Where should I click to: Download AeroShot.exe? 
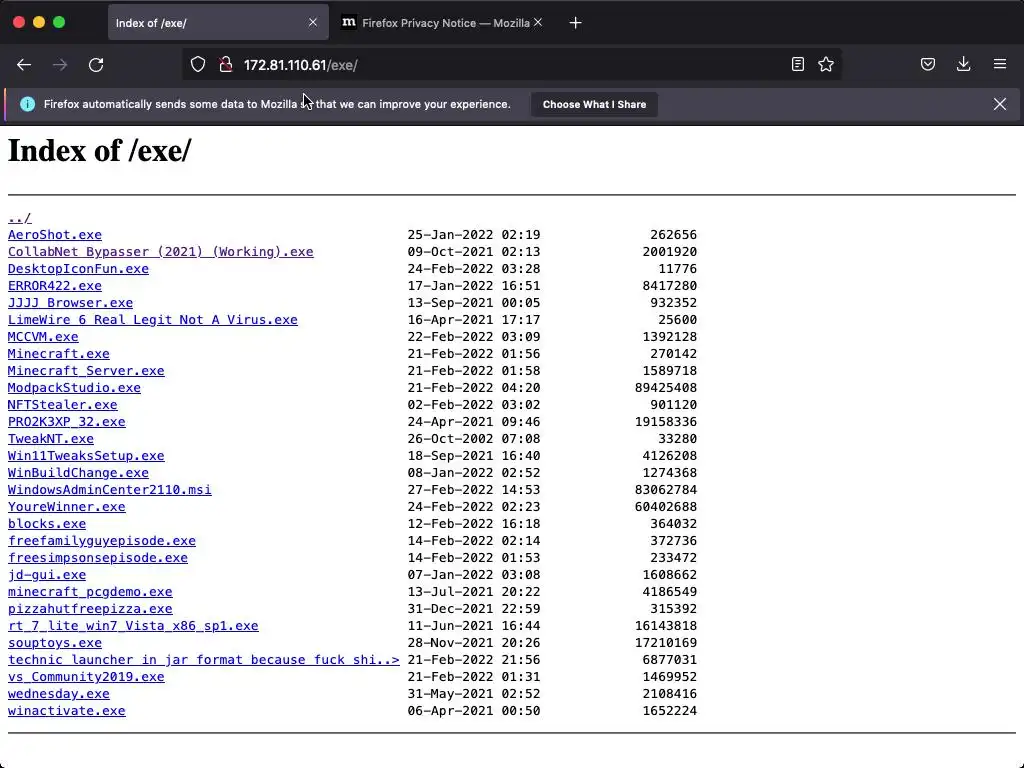point(55,234)
